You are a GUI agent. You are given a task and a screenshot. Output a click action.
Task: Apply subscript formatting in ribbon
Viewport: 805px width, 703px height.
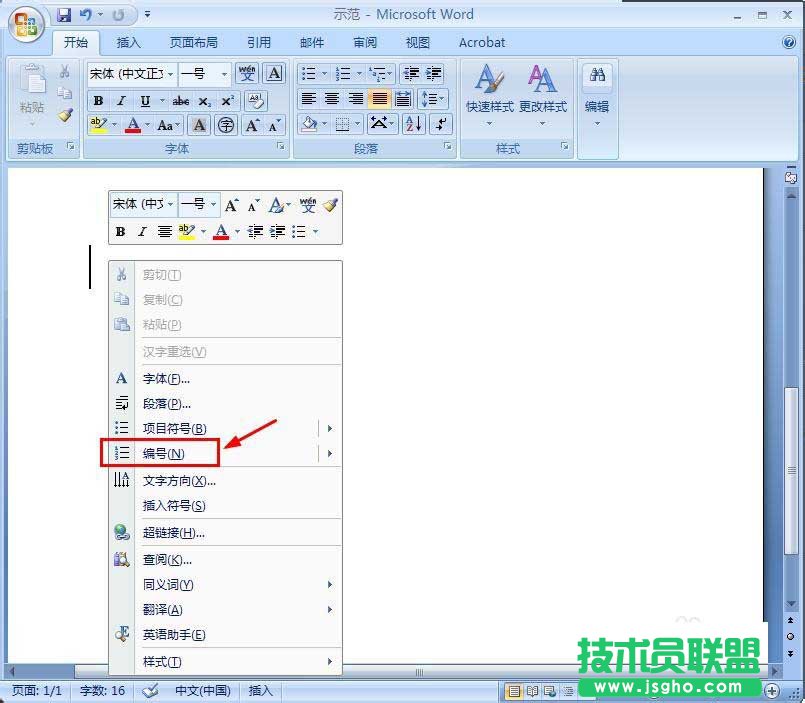(204, 101)
